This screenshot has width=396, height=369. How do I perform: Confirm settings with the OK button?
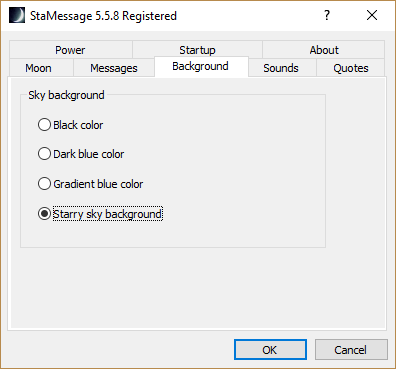tap(270, 350)
